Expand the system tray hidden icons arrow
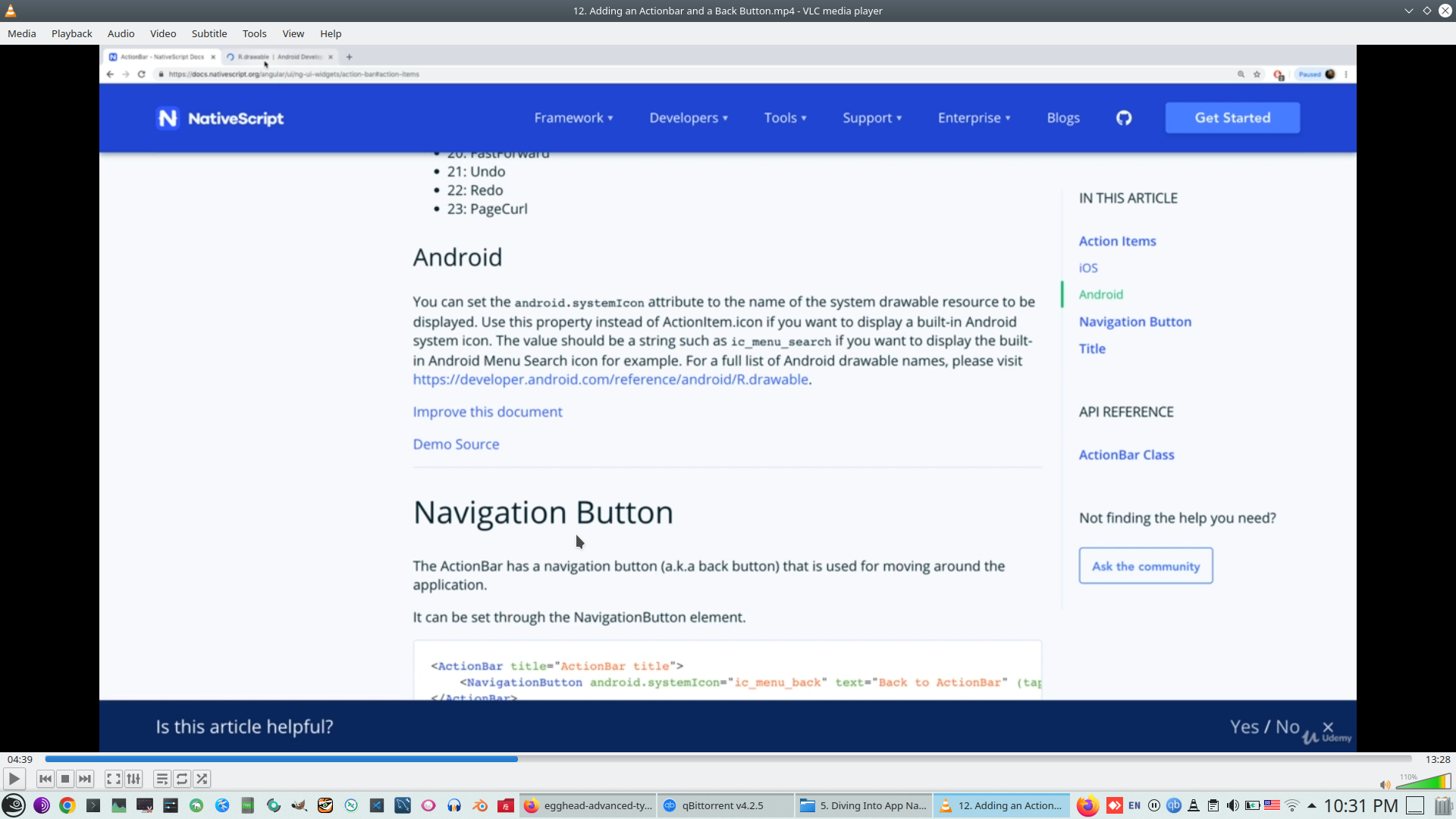This screenshot has width=1456, height=819. coord(1311,805)
